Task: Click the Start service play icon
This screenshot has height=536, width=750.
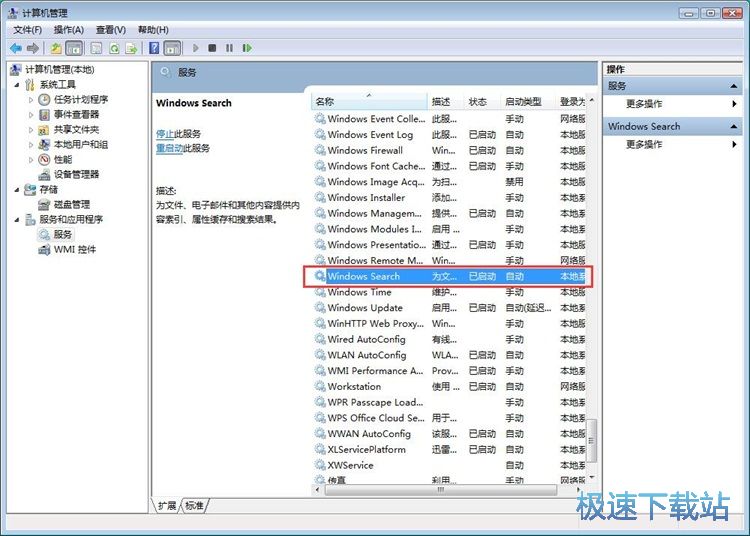Action: (195, 48)
